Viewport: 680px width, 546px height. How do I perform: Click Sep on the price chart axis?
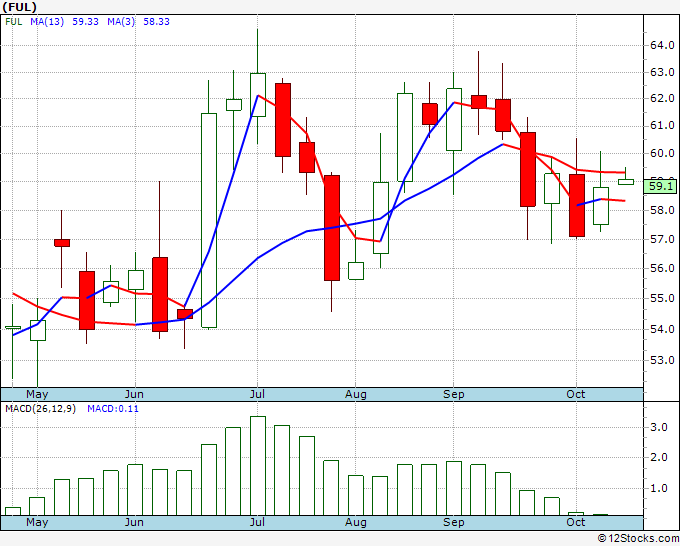tap(454, 394)
